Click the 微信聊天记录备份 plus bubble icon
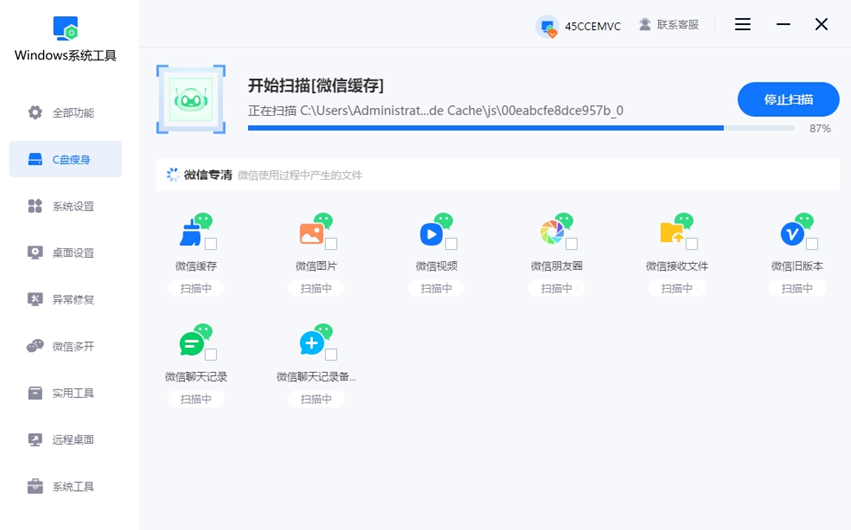This screenshot has width=851, height=530. (316, 340)
